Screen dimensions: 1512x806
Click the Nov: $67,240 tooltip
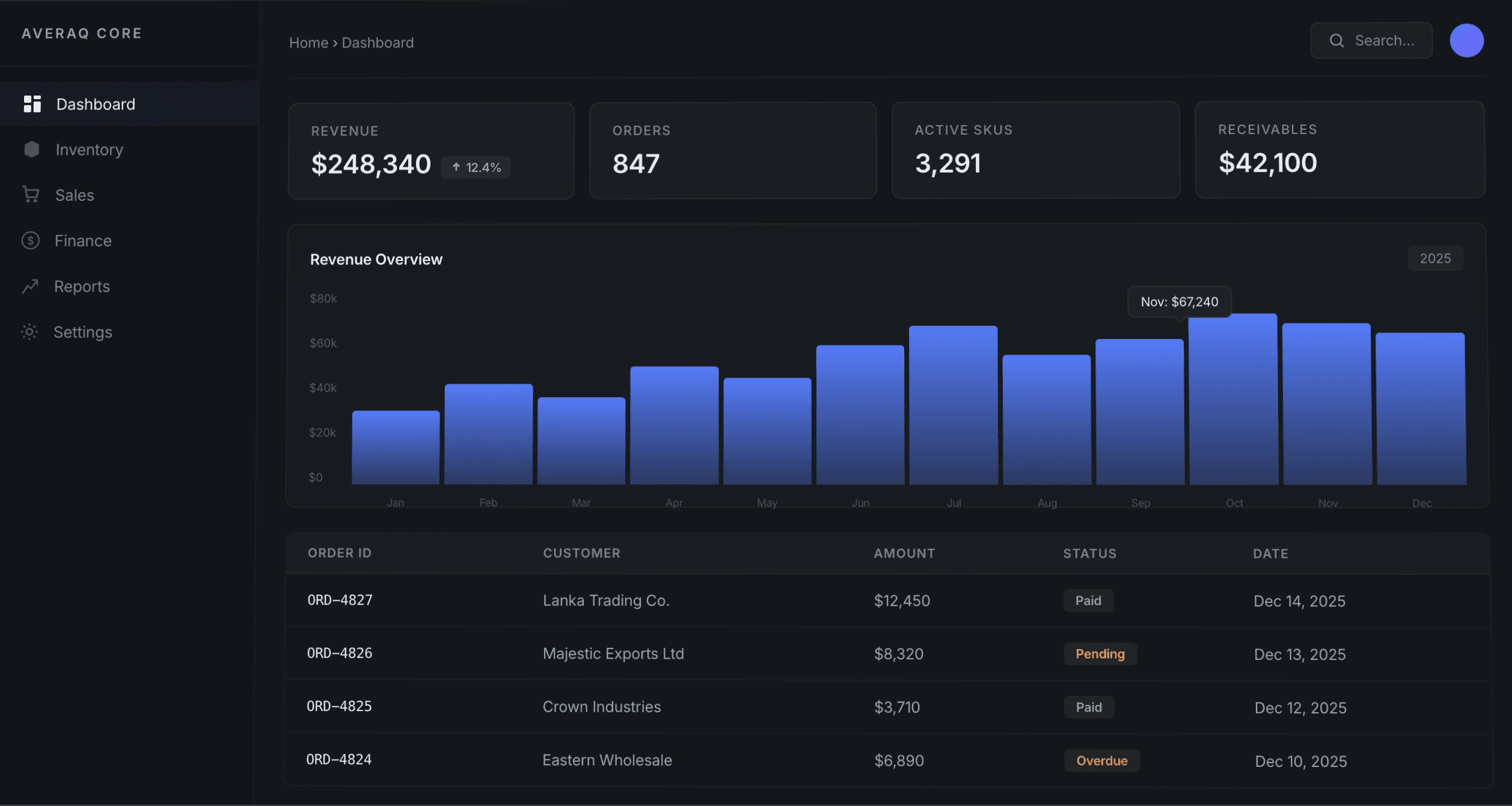[1180, 302]
